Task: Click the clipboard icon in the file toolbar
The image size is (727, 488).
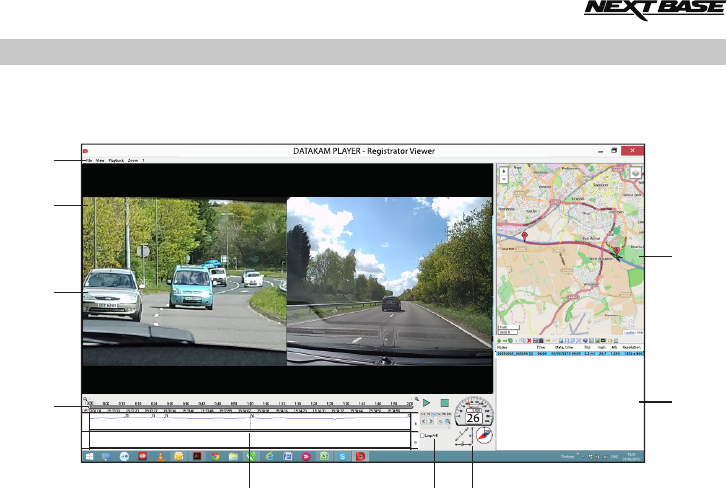Action: [x=541, y=341]
